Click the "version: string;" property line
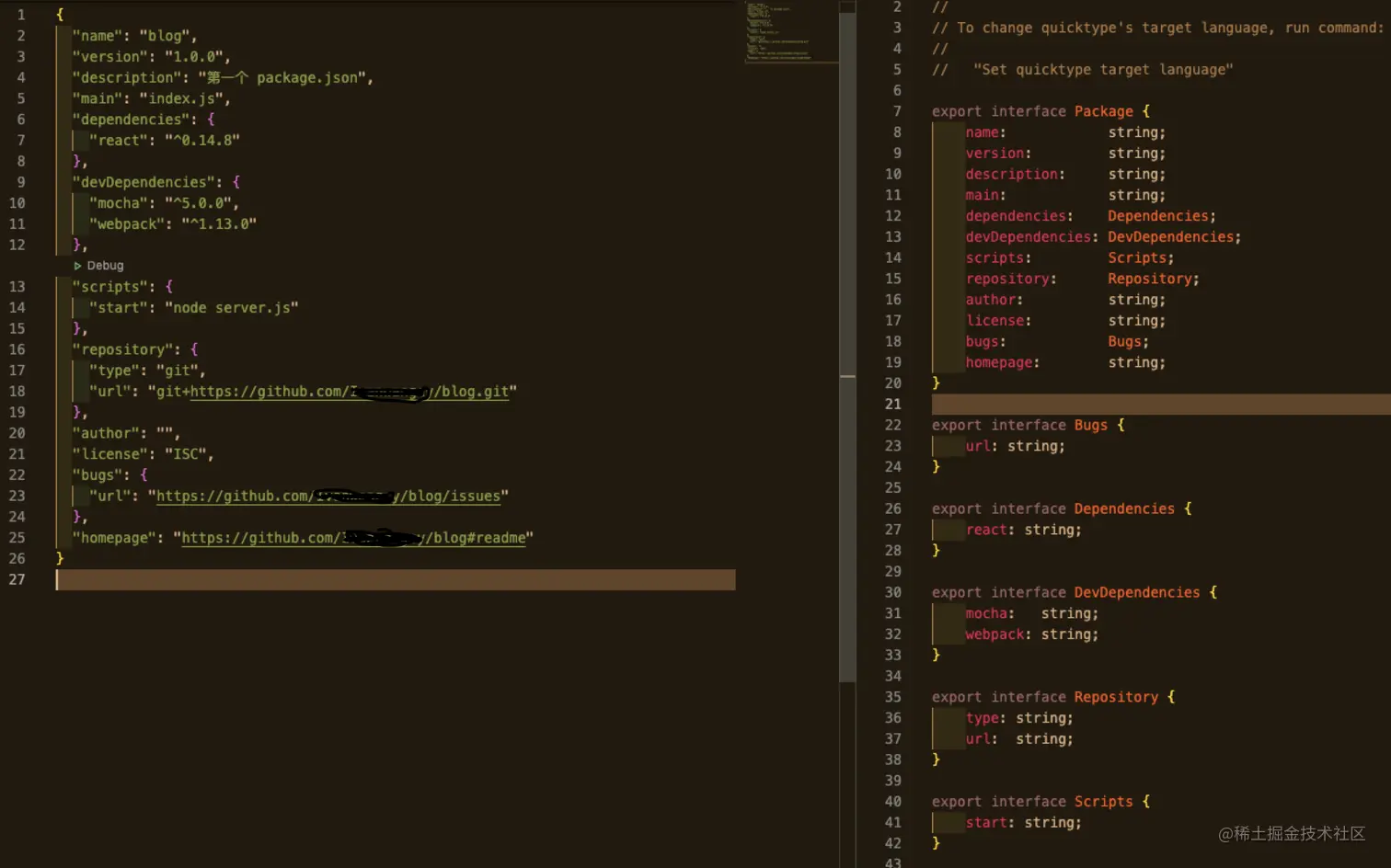 1065,154
